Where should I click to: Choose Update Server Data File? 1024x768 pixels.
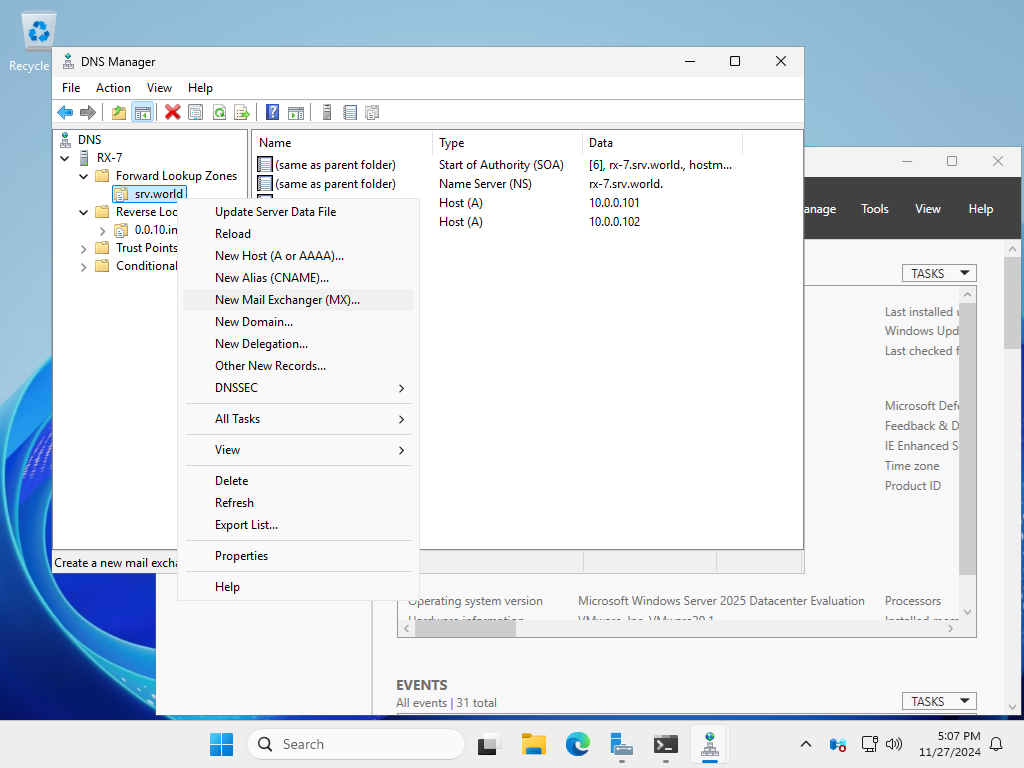click(x=298, y=212)
